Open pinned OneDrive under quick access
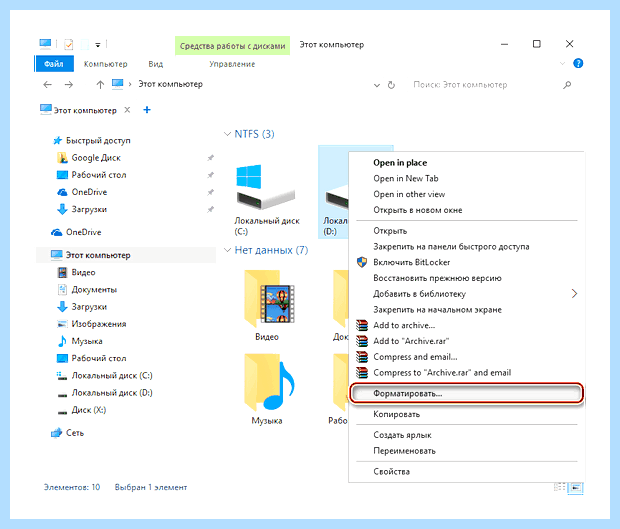Image resolution: width=620 pixels, height=529 pixels. point(82,192)
